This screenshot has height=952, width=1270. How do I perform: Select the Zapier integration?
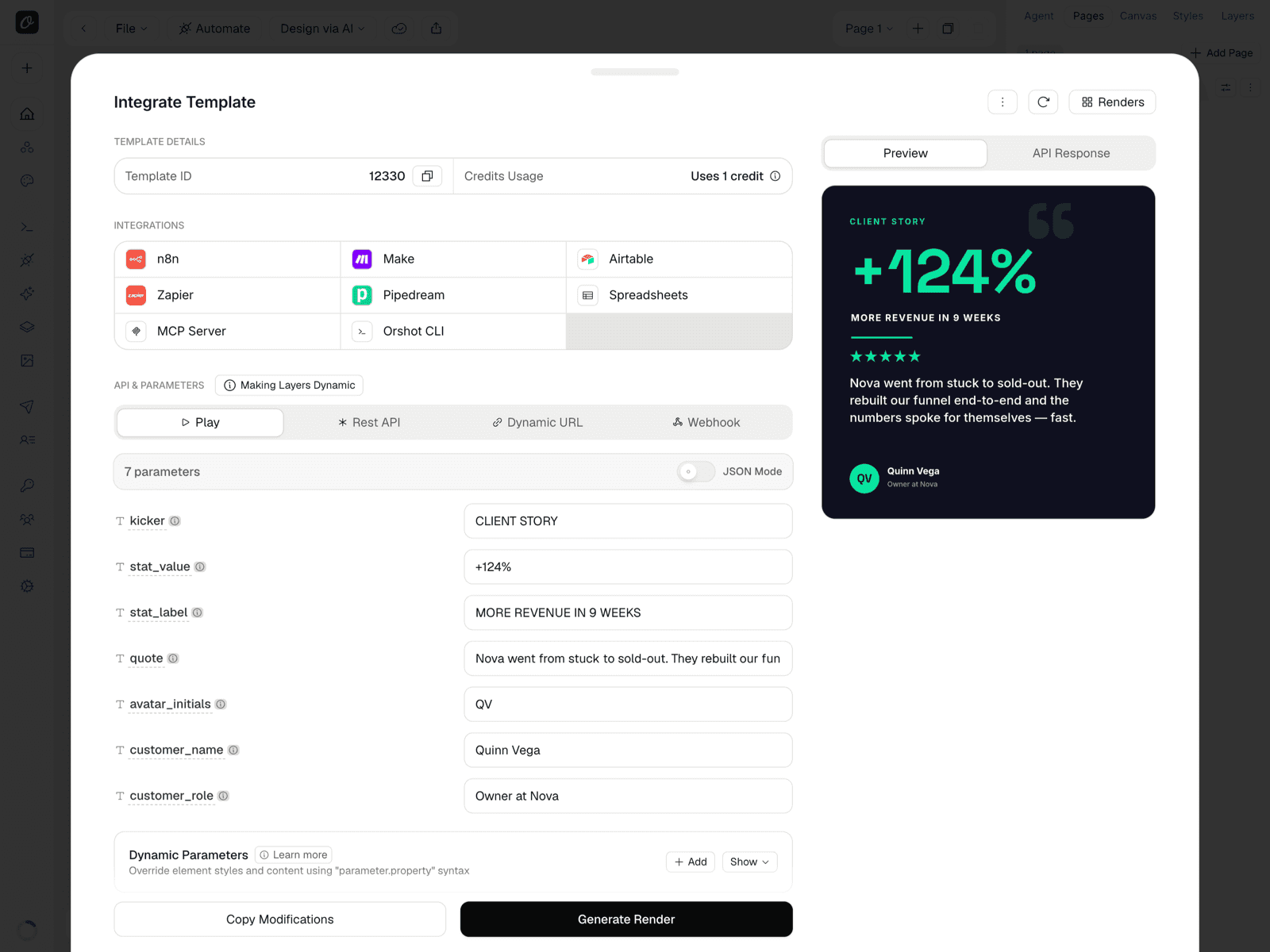pos(228,295)
